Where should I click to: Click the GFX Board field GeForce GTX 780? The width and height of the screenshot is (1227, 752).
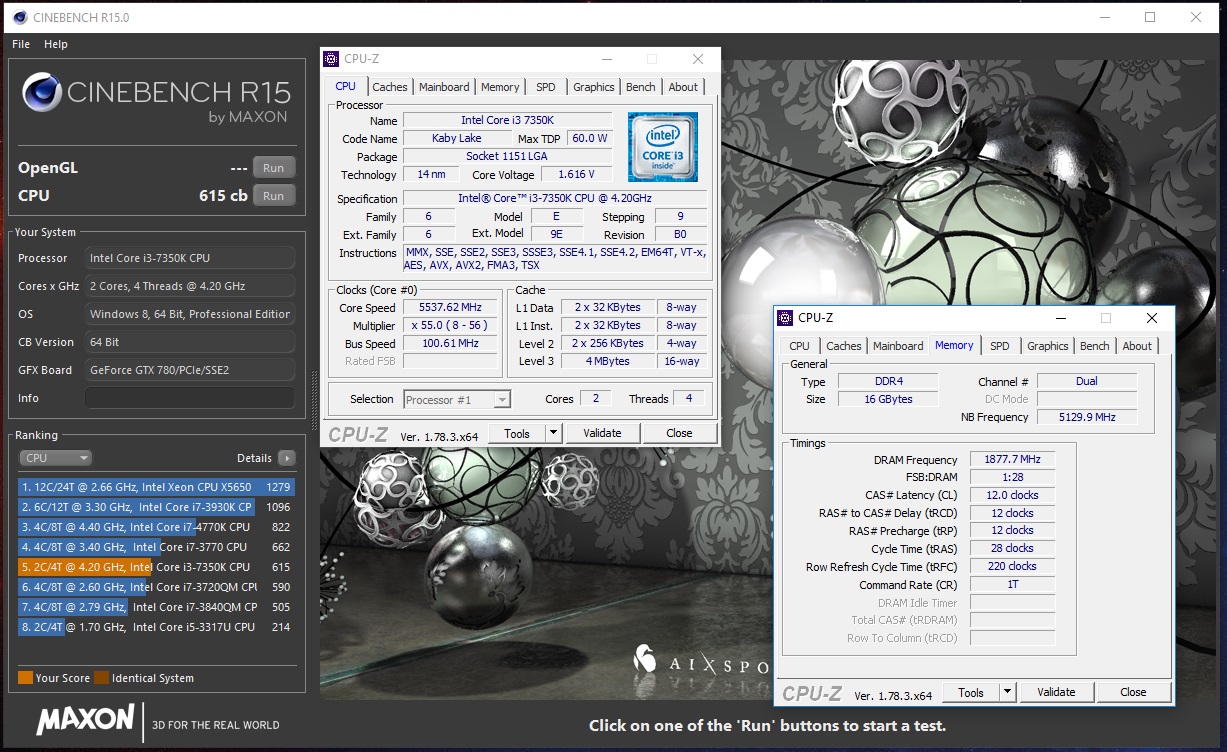tap(190, 370)
